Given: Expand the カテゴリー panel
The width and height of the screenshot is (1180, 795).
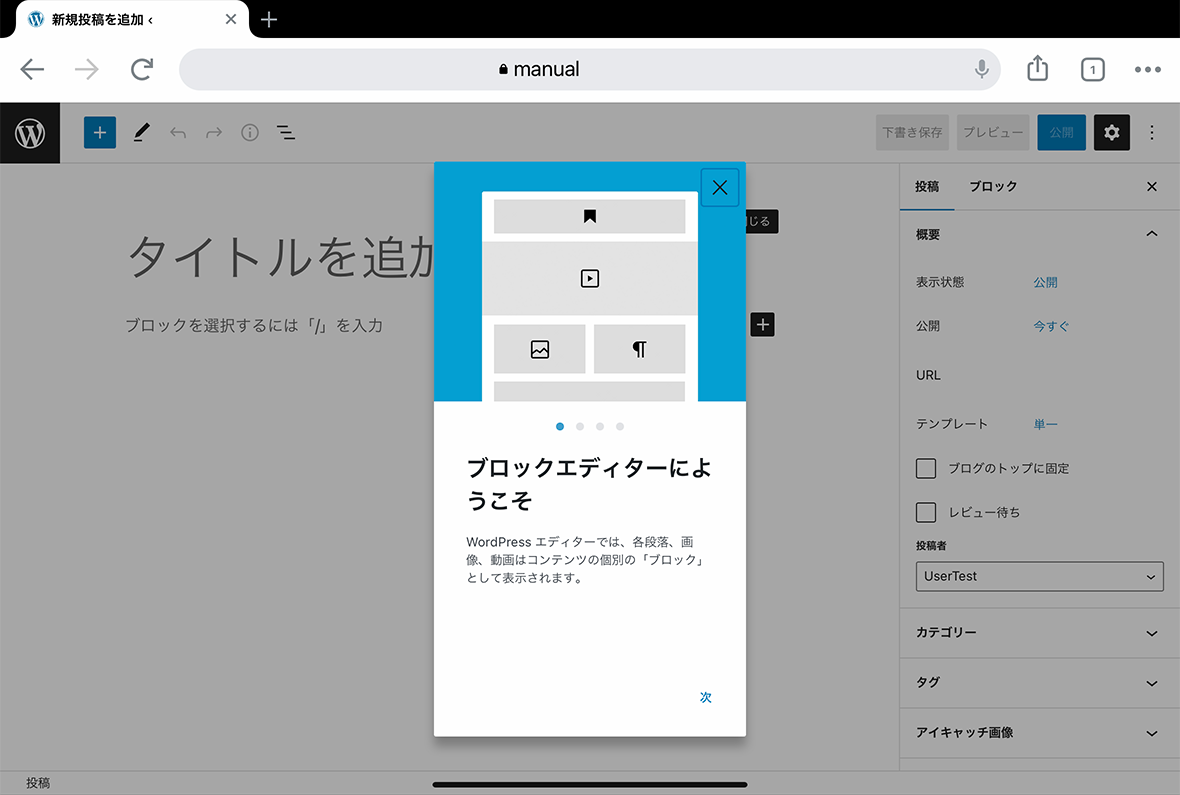Looking at the screenshot, I should tap(1039, 633).
